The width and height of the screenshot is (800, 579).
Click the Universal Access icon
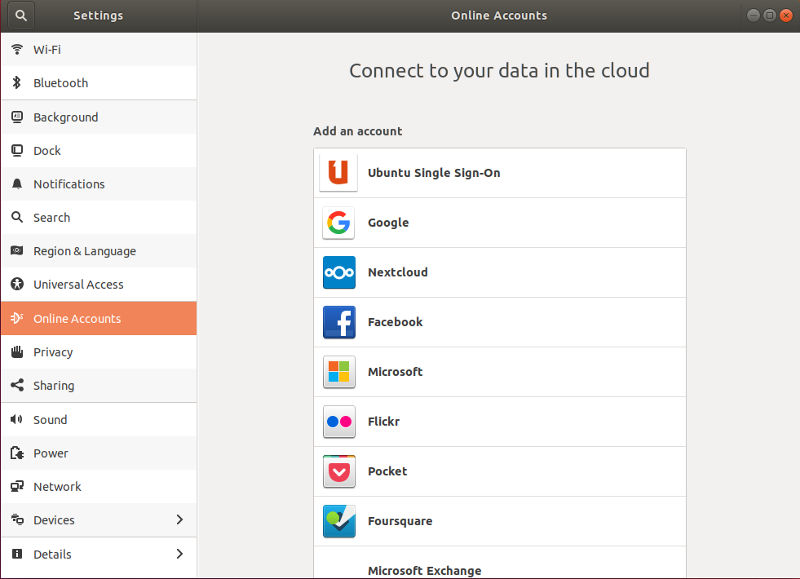(16, 284)
